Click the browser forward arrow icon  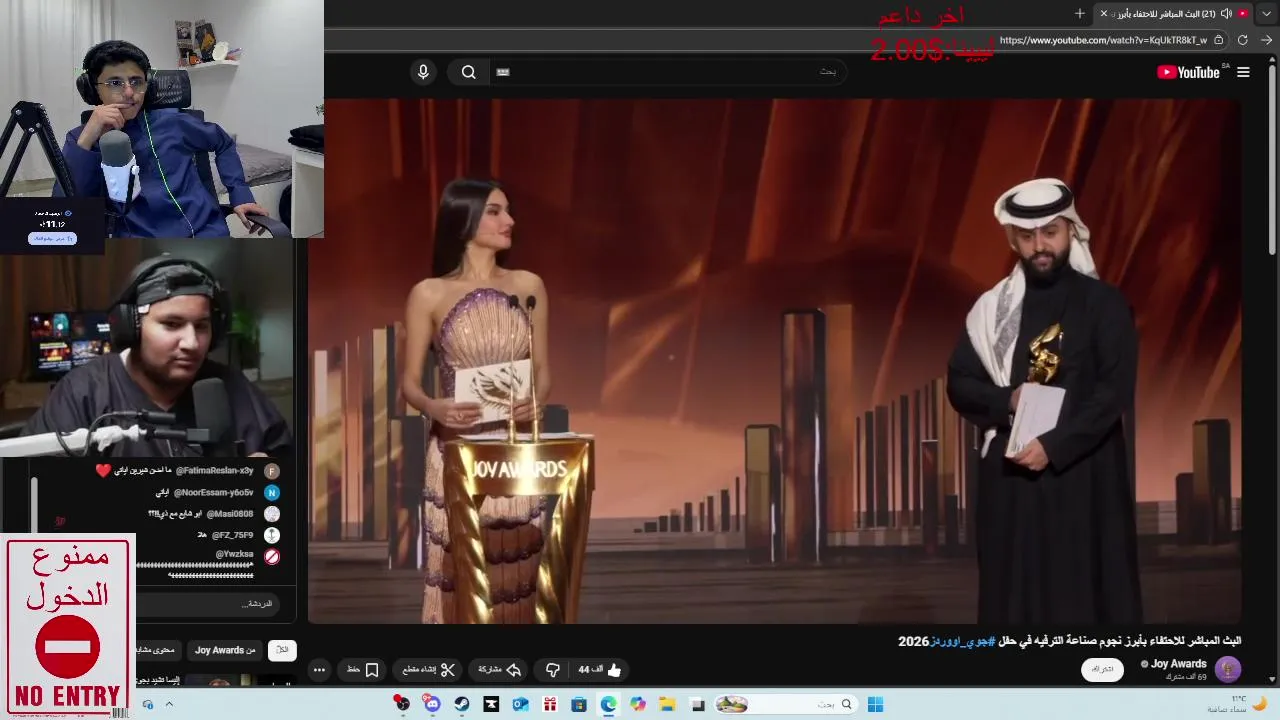coord(1267,40)
